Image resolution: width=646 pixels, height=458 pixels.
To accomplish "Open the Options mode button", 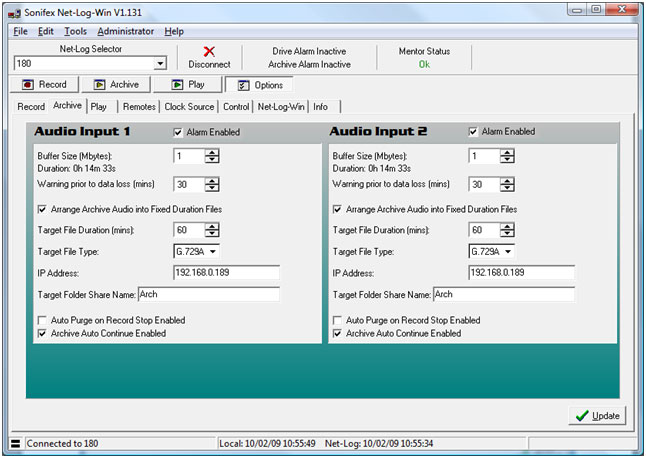I will point(260,85).
